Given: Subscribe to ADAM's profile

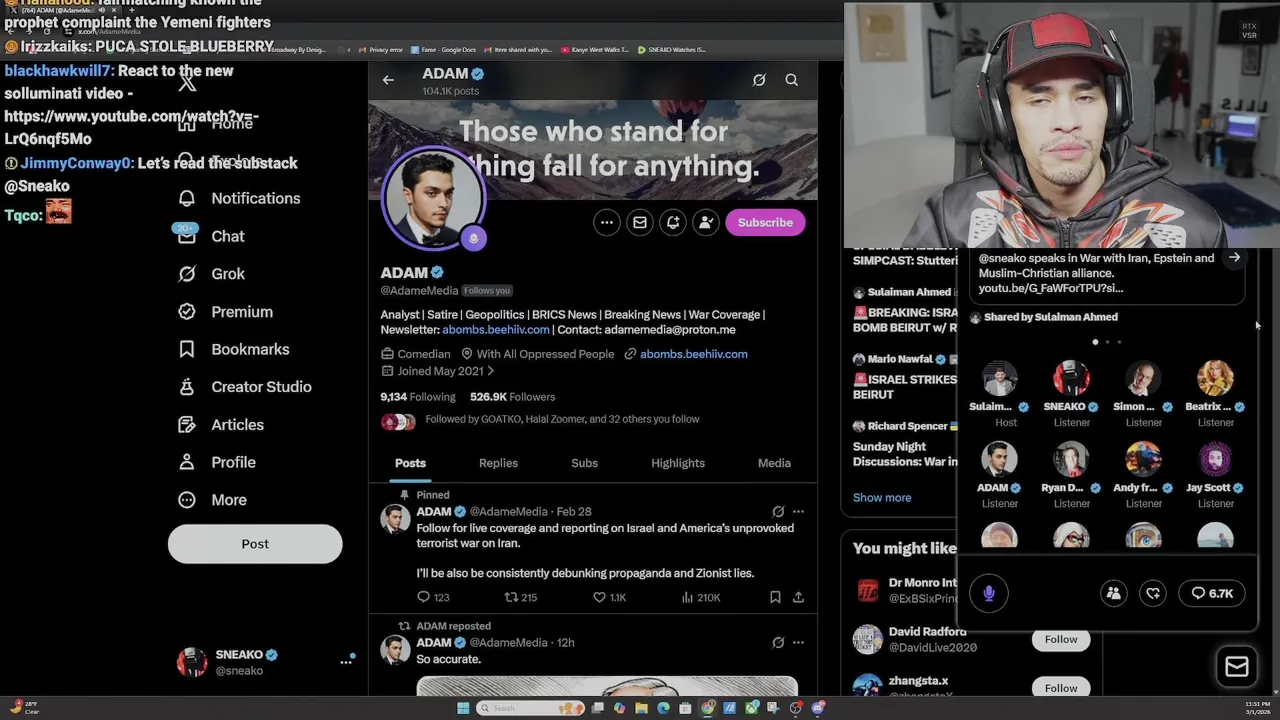Looking at the screenshot, I should coord(765,222).
